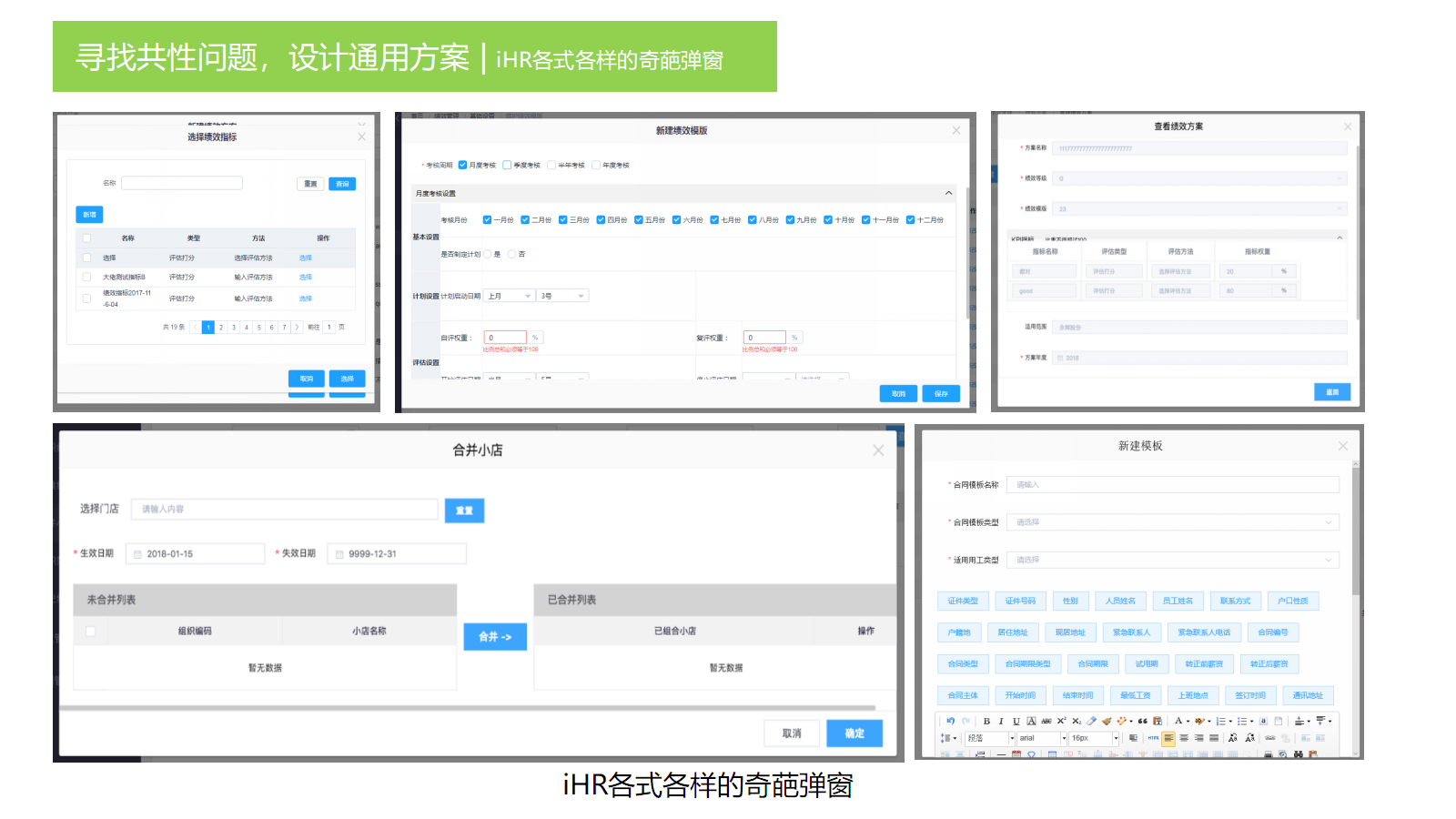Click the Undo arrow in the editor toolbar
Screen dimensions: 1456x819
[951, 721]
